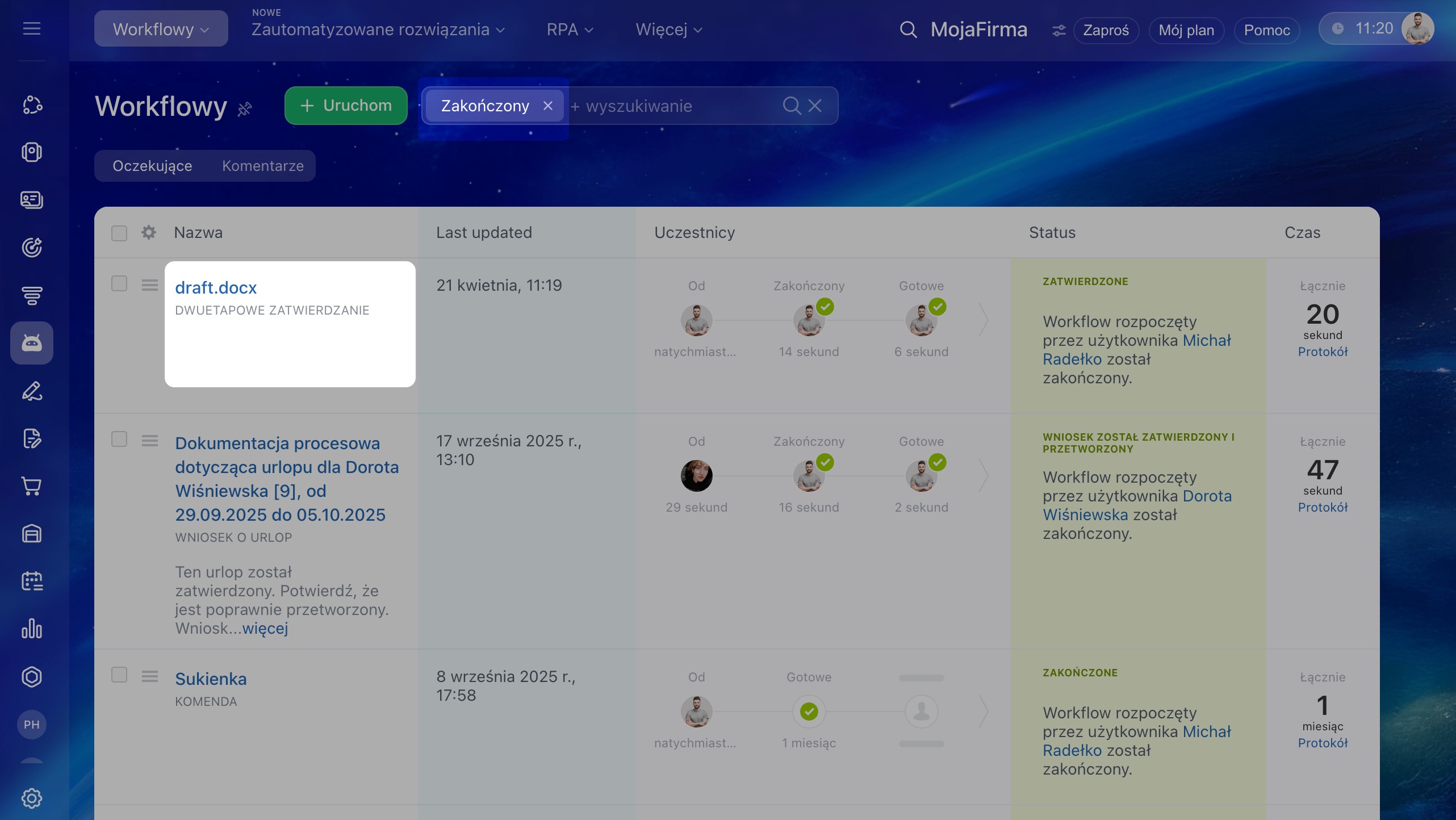Select the Sukienka row checkbox

(119, 675)
